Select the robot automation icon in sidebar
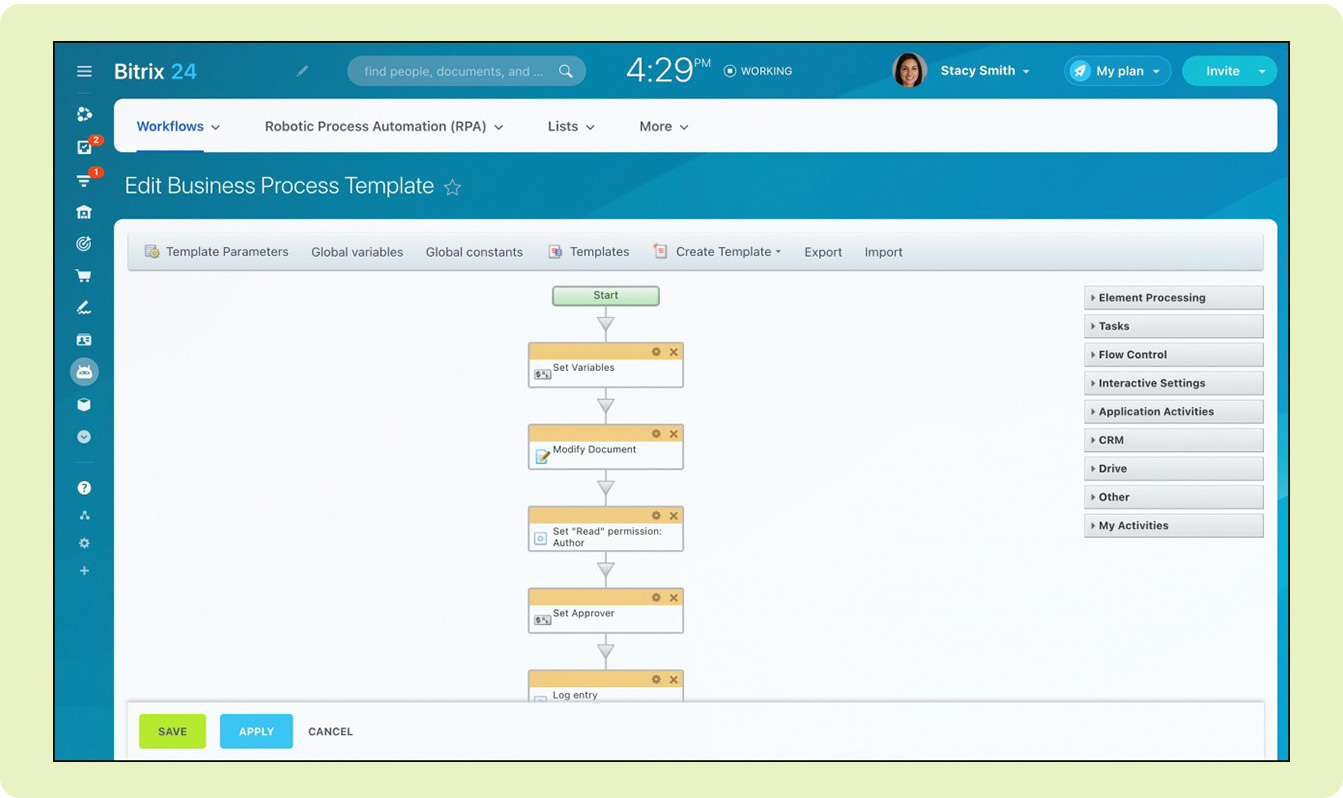 tap(84, 372)
